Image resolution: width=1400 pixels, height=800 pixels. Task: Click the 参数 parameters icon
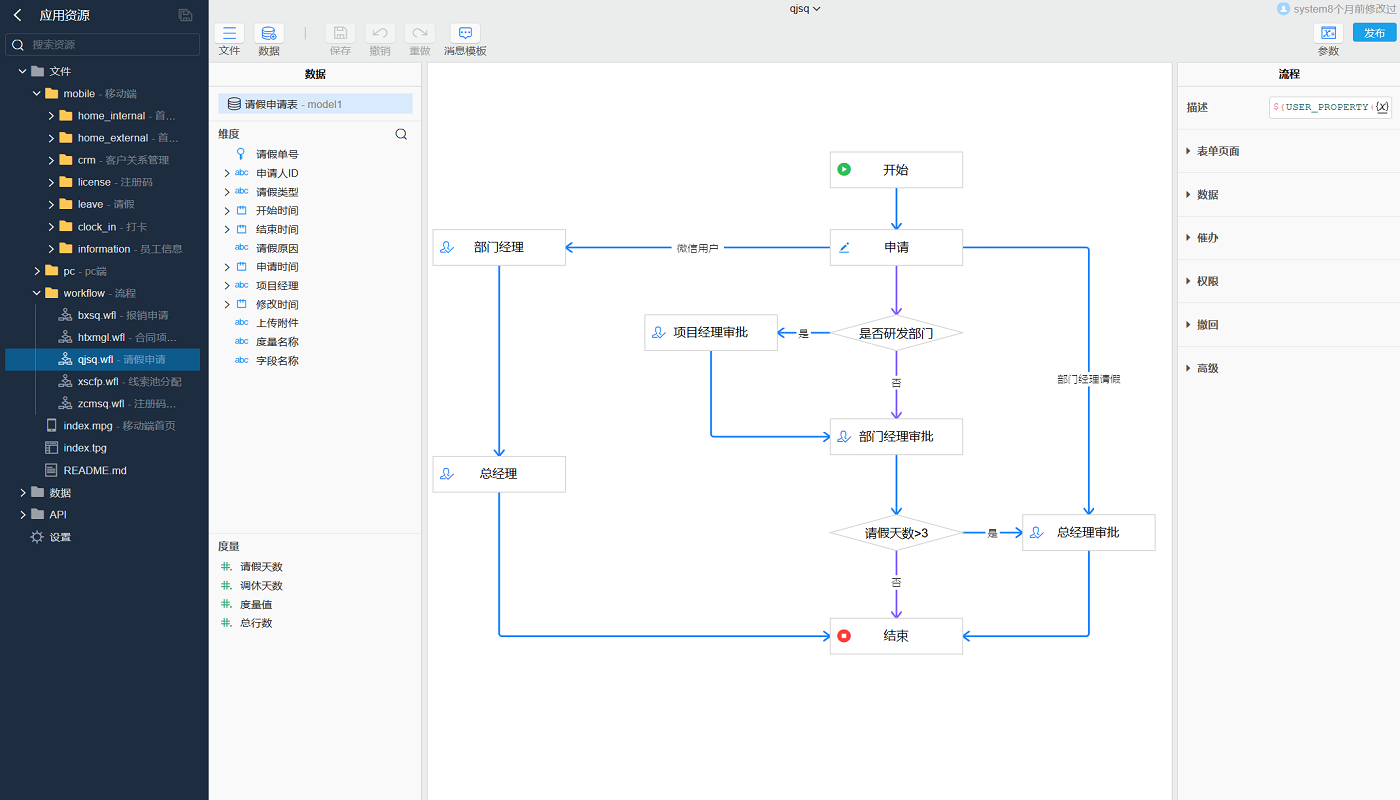coord(1328,33)
